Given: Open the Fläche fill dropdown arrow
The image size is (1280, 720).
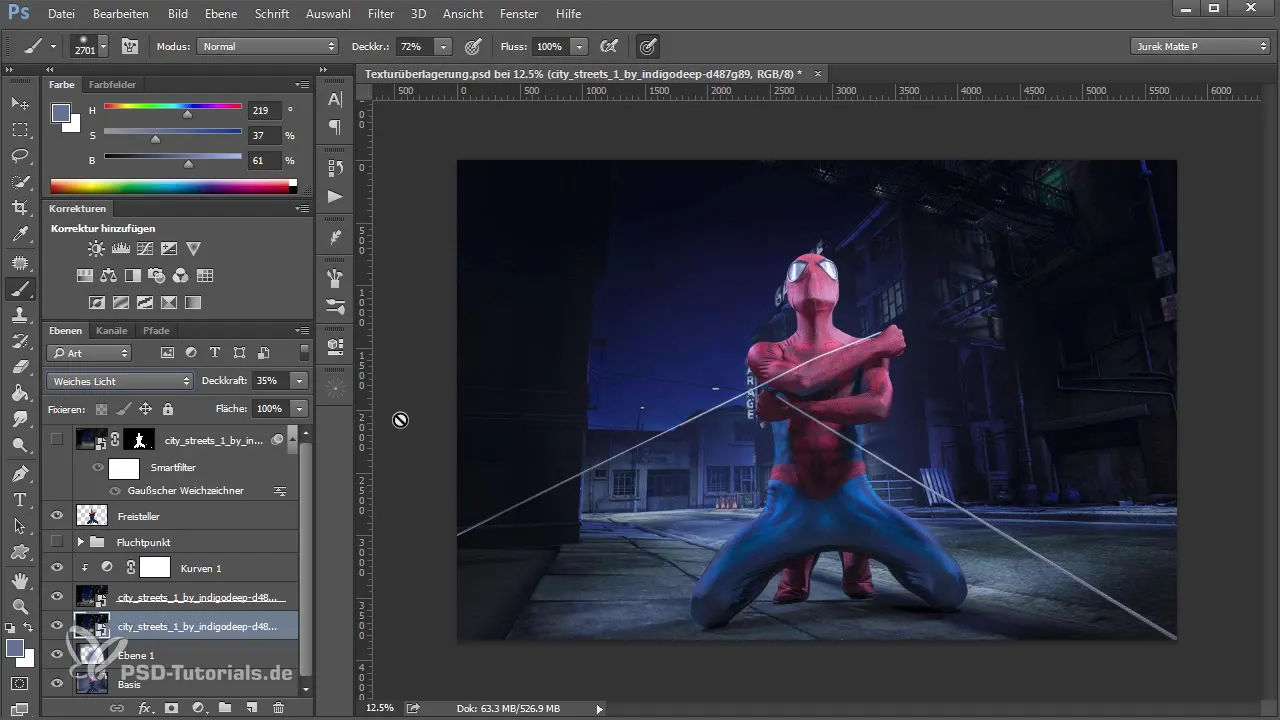Looking at the screenshot, I should (298, 409).
